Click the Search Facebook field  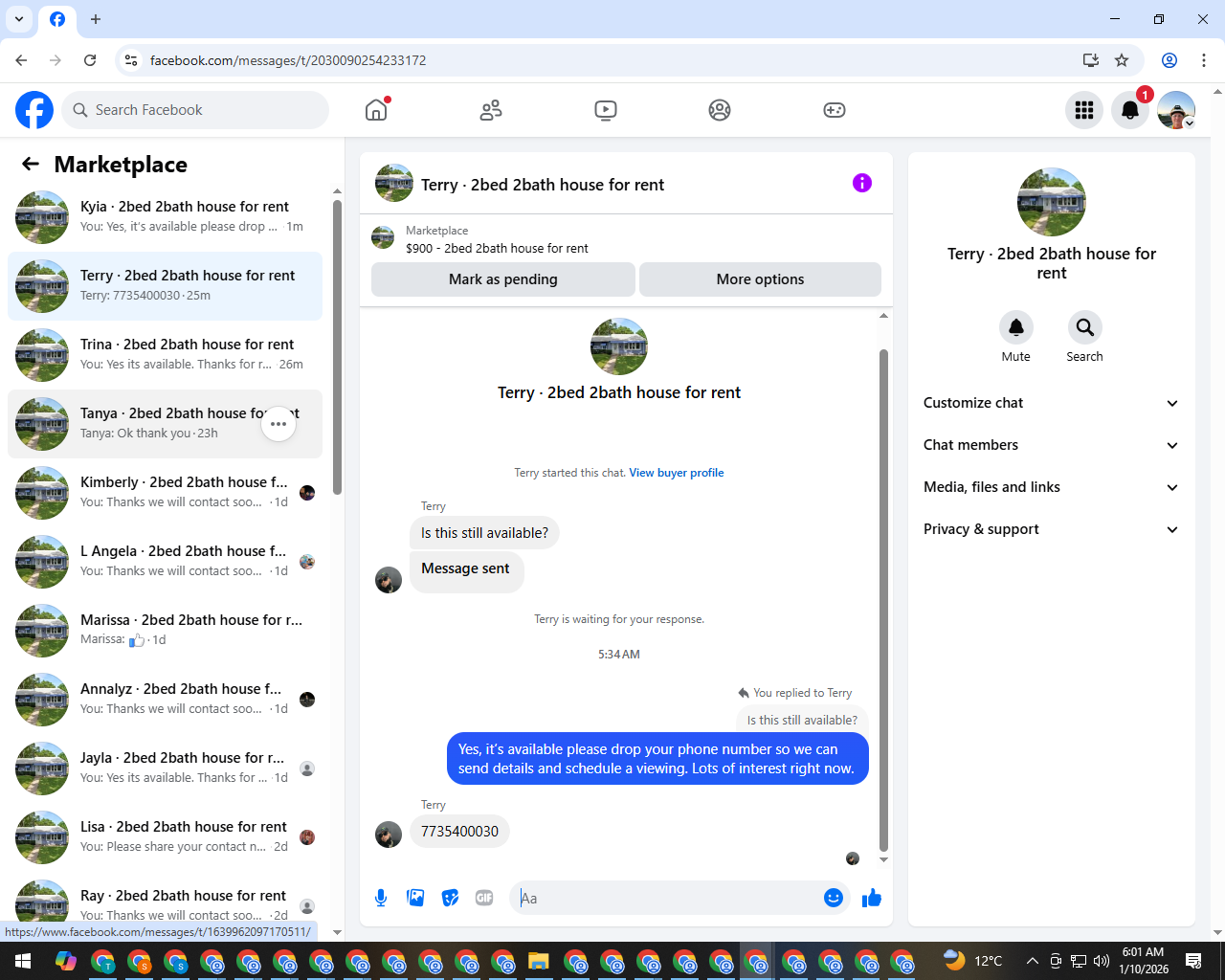(x=195, y=110)
